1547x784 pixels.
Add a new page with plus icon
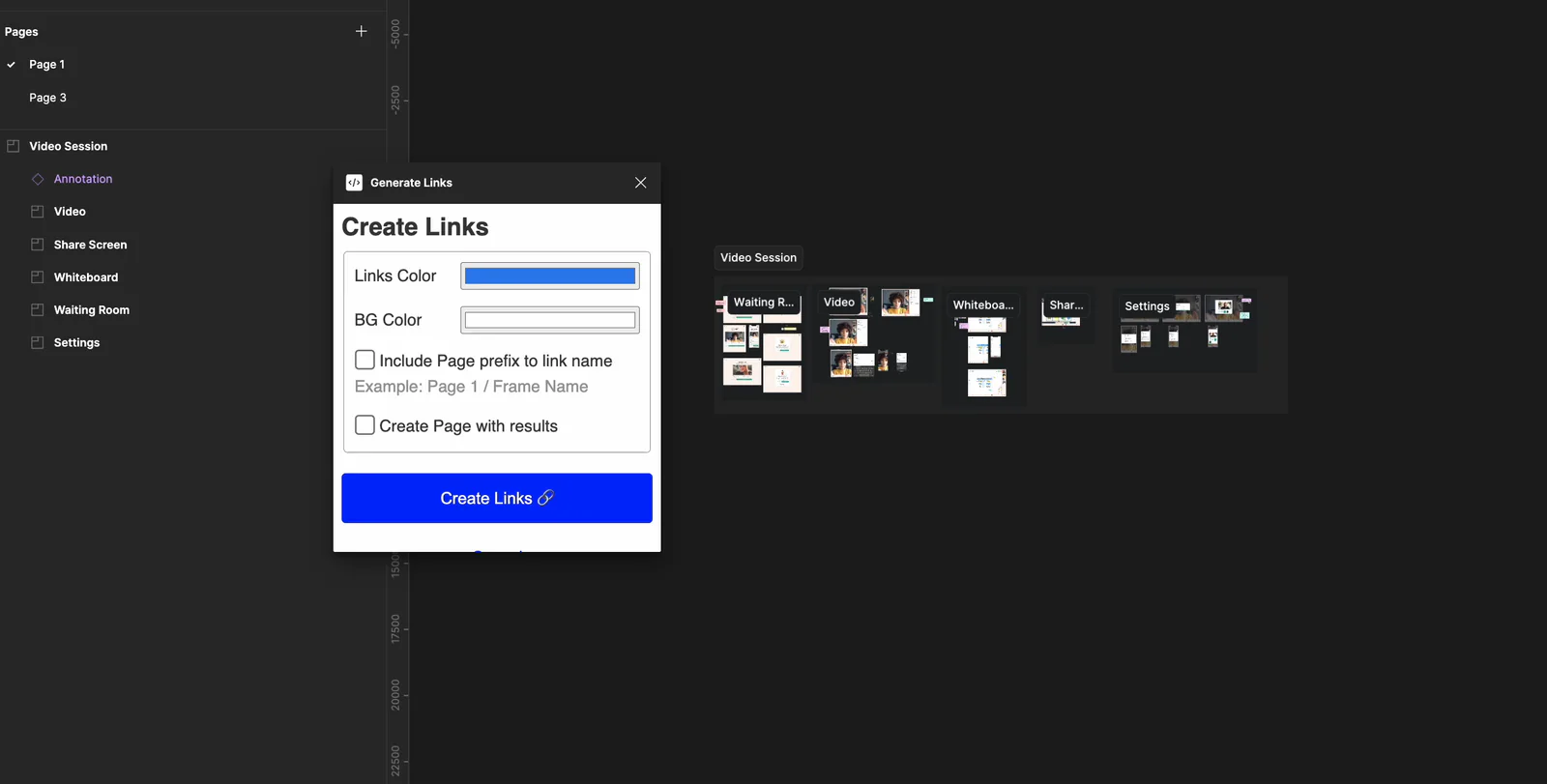361,31
